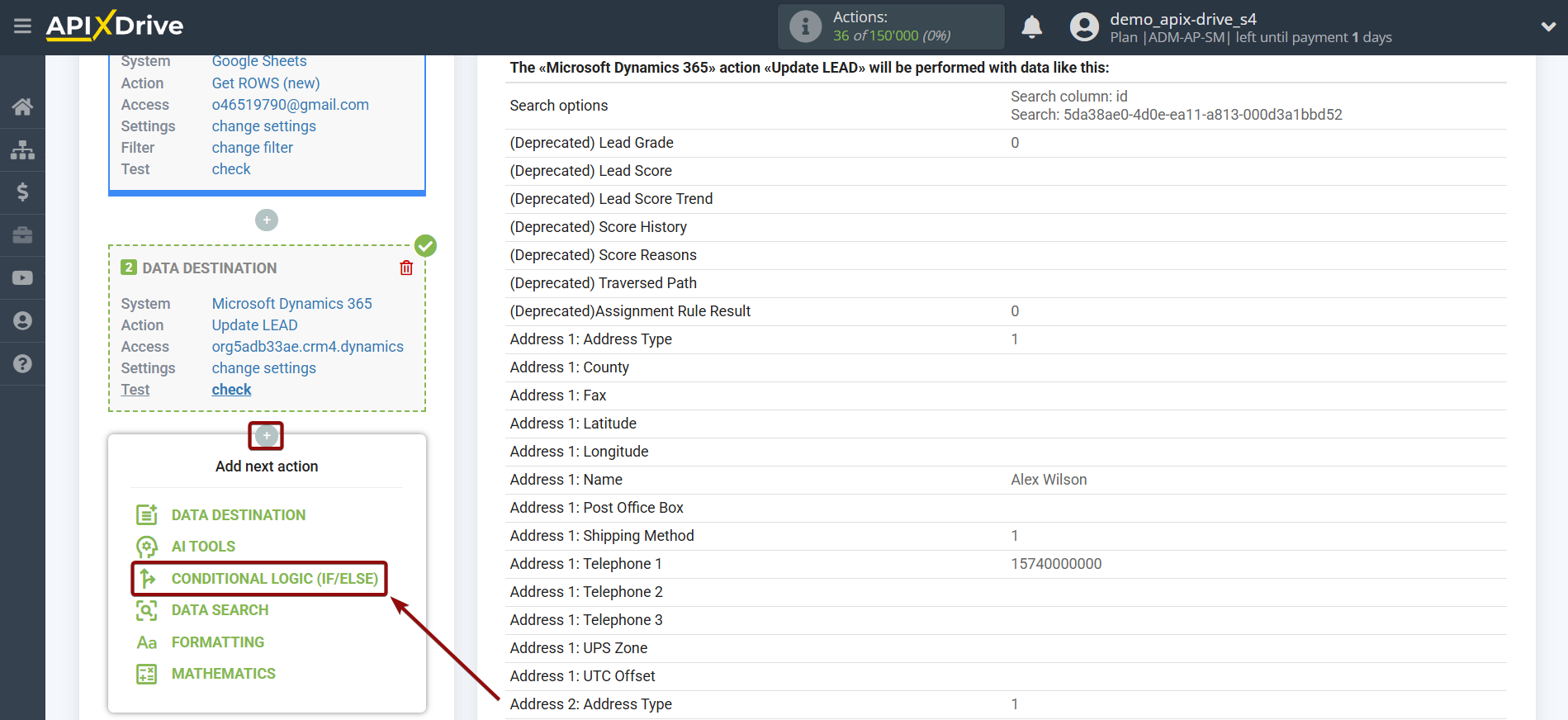Open the Home sidebar icon

[22, 107]
